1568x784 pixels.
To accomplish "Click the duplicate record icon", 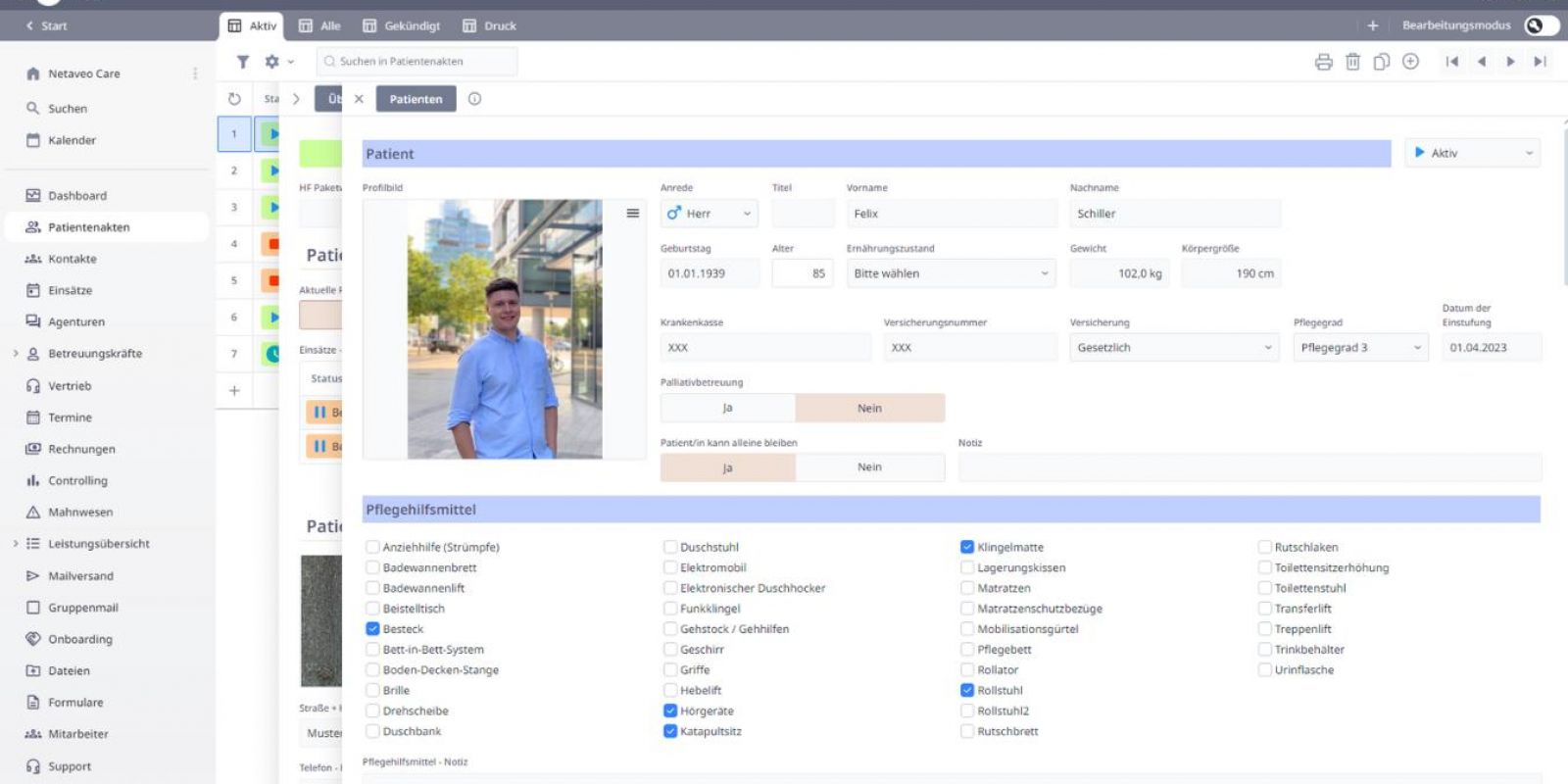I will click(1382, 62).
